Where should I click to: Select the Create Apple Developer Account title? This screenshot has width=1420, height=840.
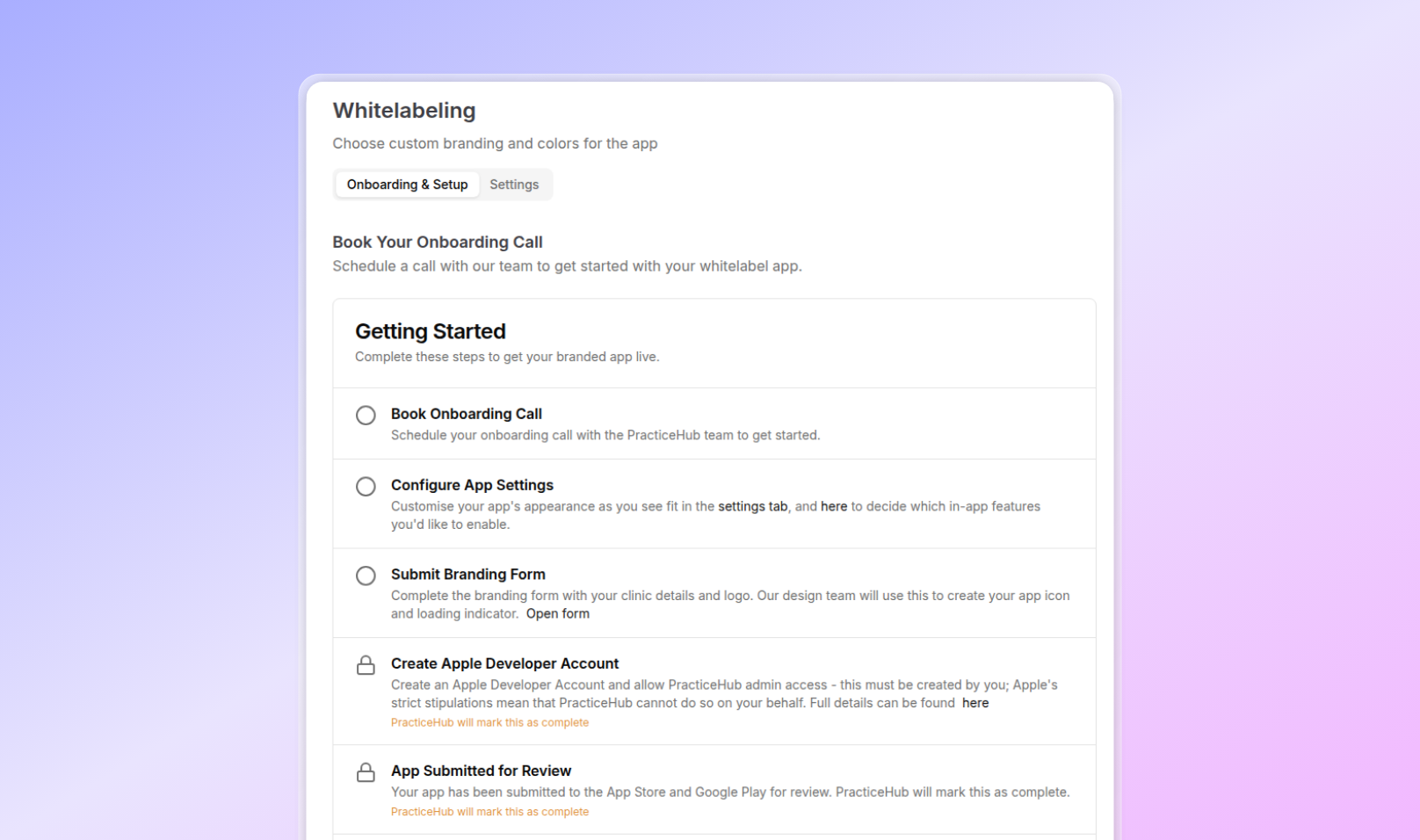[x=504, y=663]
